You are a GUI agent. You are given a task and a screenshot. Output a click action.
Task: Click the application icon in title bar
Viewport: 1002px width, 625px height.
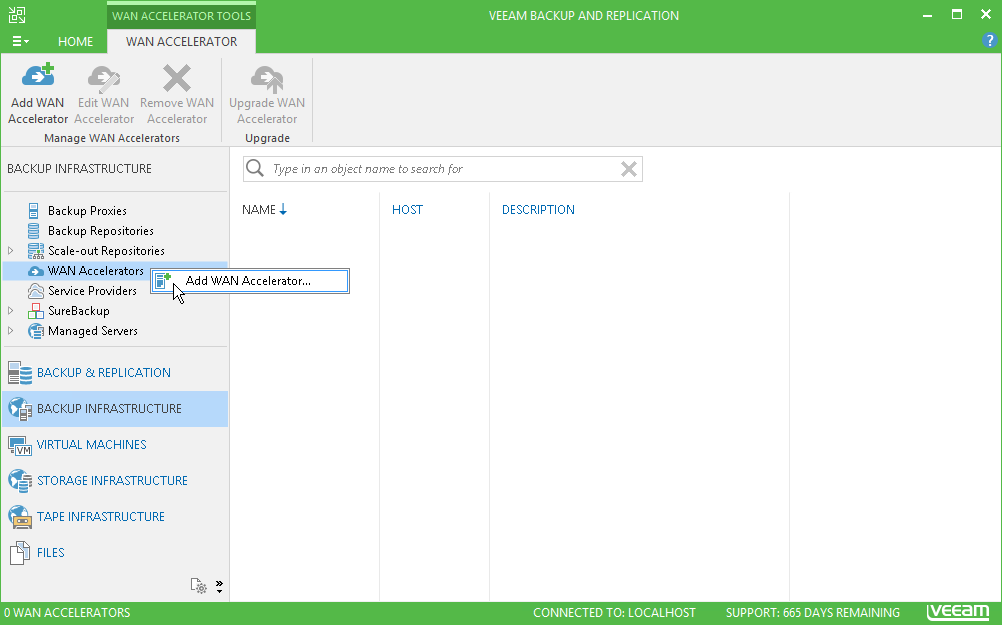(x=17, y=15)
